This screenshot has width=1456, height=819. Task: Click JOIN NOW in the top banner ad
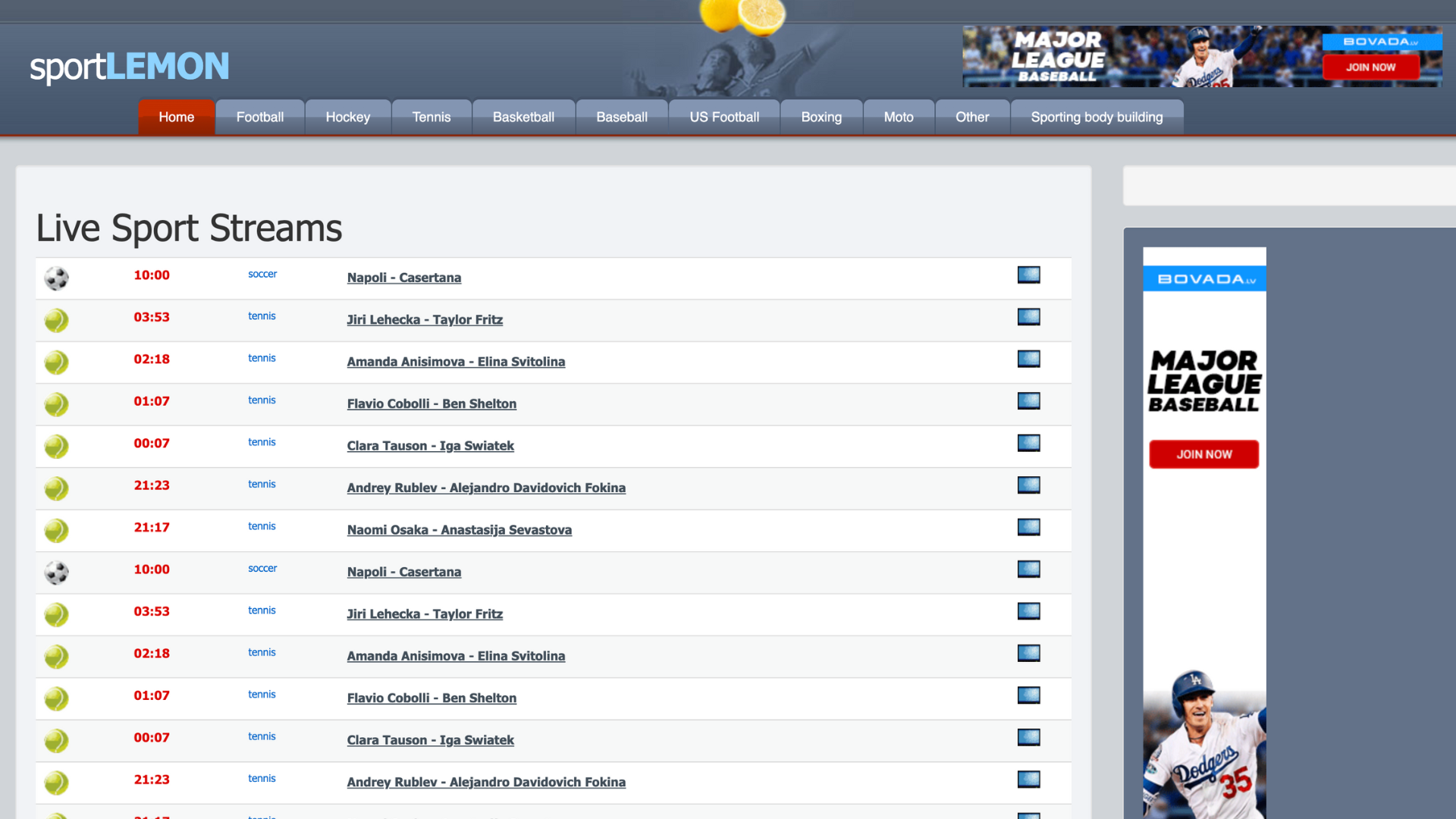click(1370, 67)
